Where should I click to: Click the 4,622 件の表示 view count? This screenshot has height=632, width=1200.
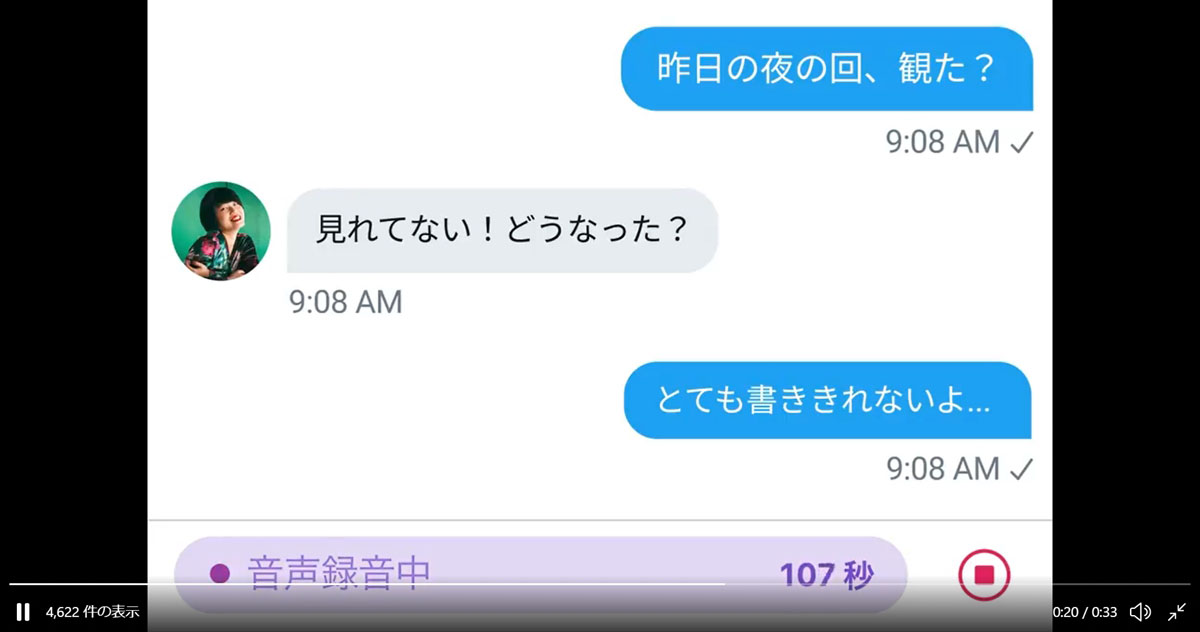point(92,612)
